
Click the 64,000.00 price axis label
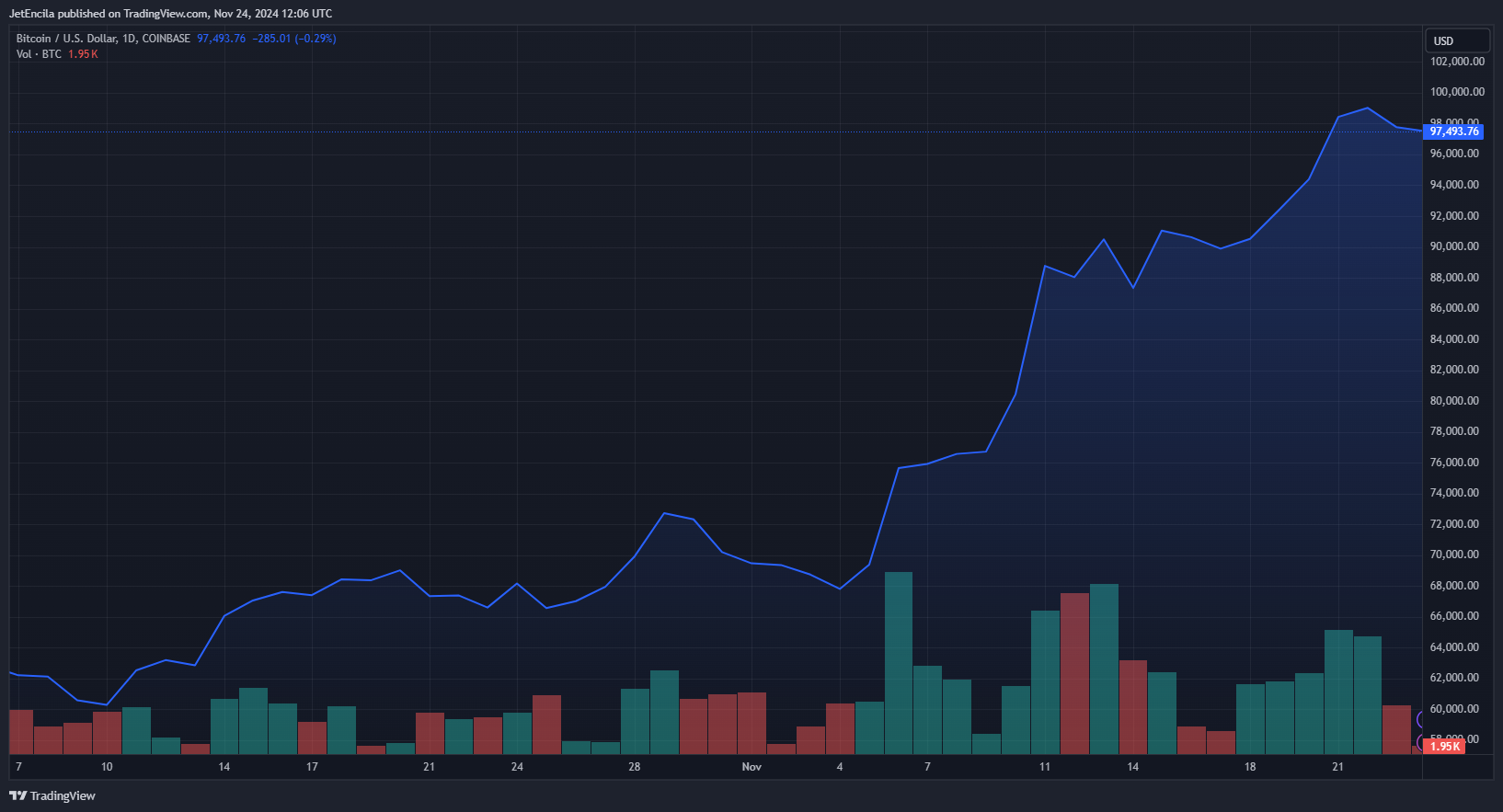click(1454, 647)
